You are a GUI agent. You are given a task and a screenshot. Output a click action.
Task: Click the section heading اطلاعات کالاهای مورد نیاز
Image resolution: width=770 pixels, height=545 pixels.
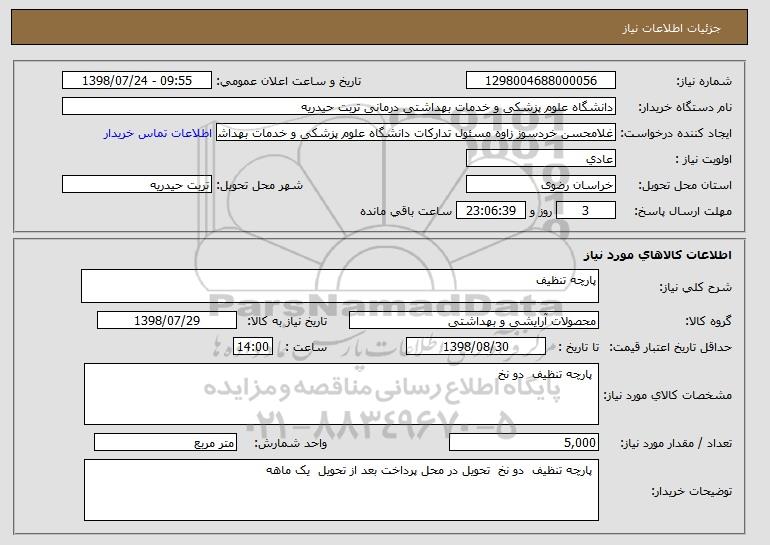coord(658,255)
